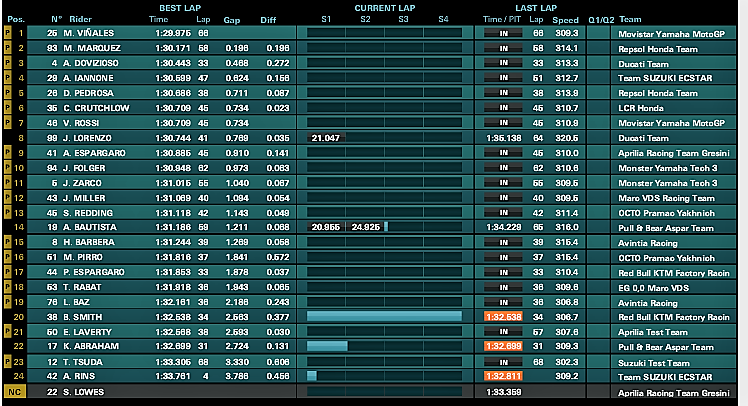Screen dimensions: 748x406
Task: Select the rider name A. RINS
Action: tap(79, 376)
